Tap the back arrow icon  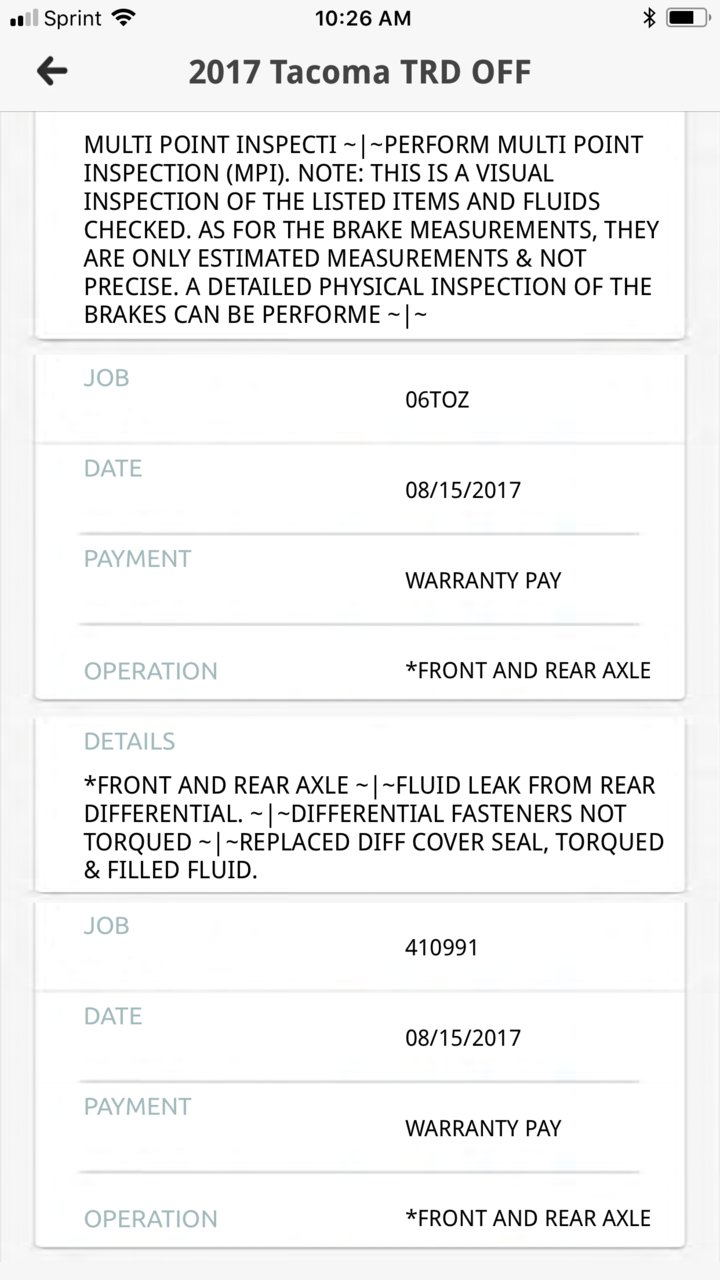(52, 71)
